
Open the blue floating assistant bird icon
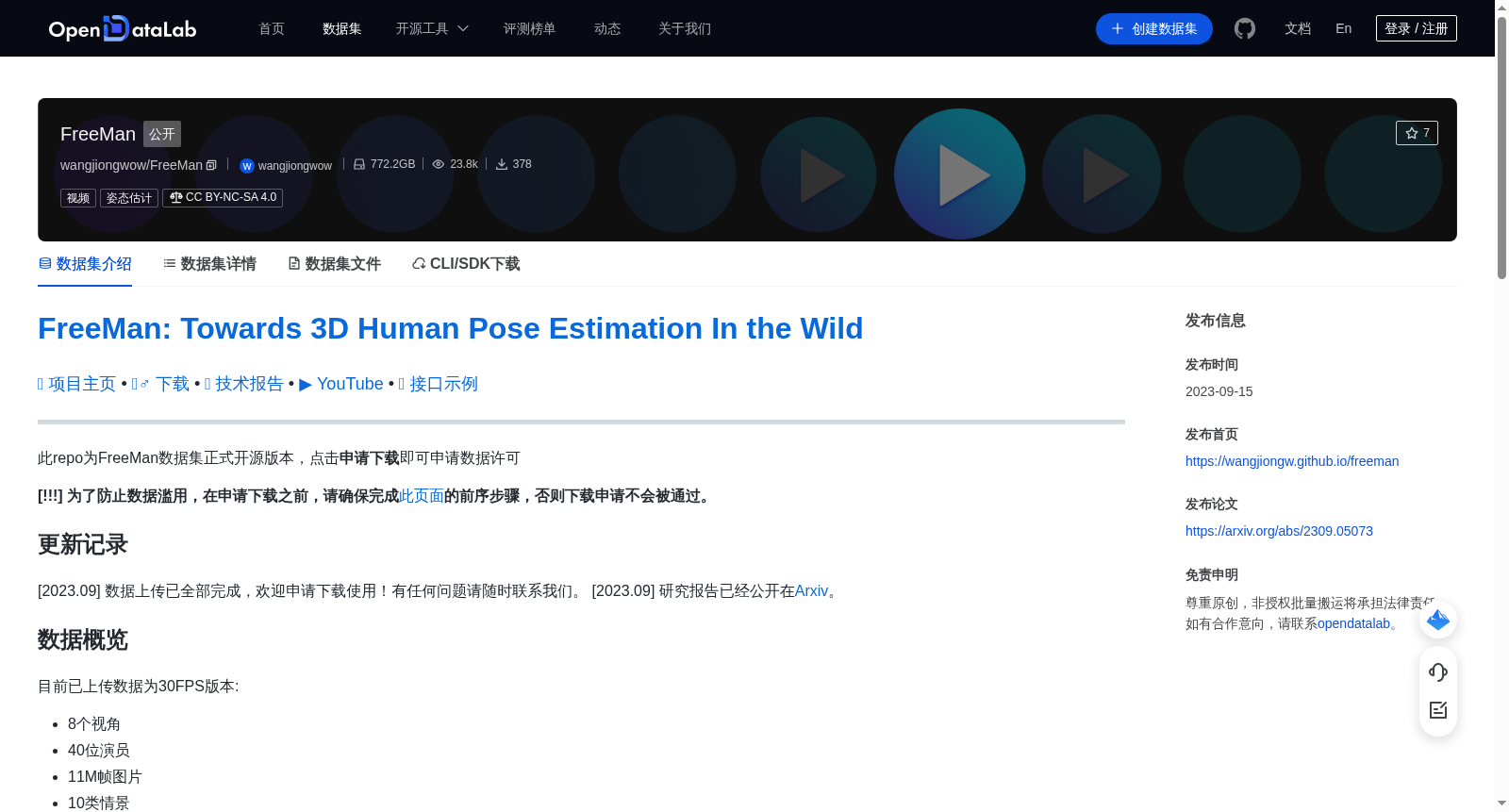click(1438, 620)
